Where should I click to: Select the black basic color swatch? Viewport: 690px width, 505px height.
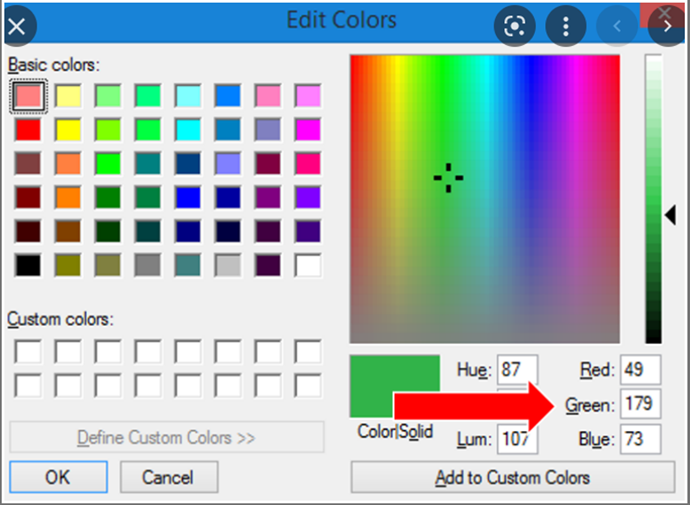(28, 266)
